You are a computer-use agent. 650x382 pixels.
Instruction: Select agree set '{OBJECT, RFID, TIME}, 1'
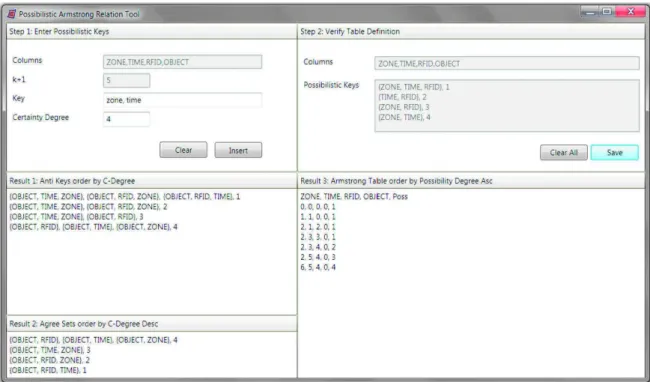(x=48, y=370)
